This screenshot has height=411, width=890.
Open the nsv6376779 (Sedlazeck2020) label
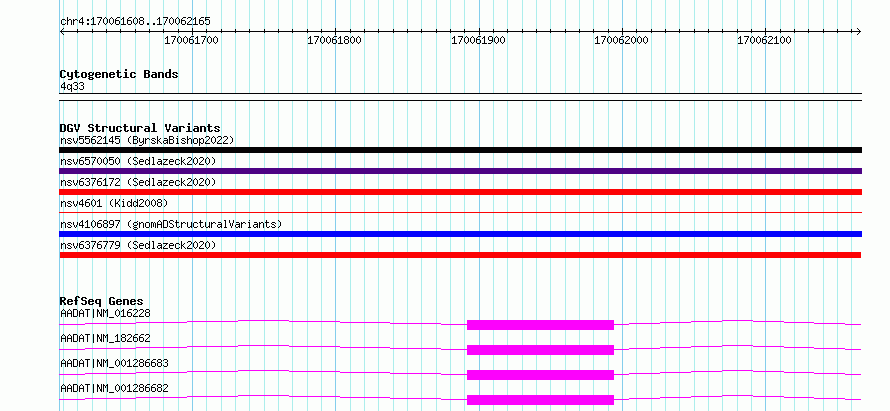pyautogui.click(x=138, y=245)
